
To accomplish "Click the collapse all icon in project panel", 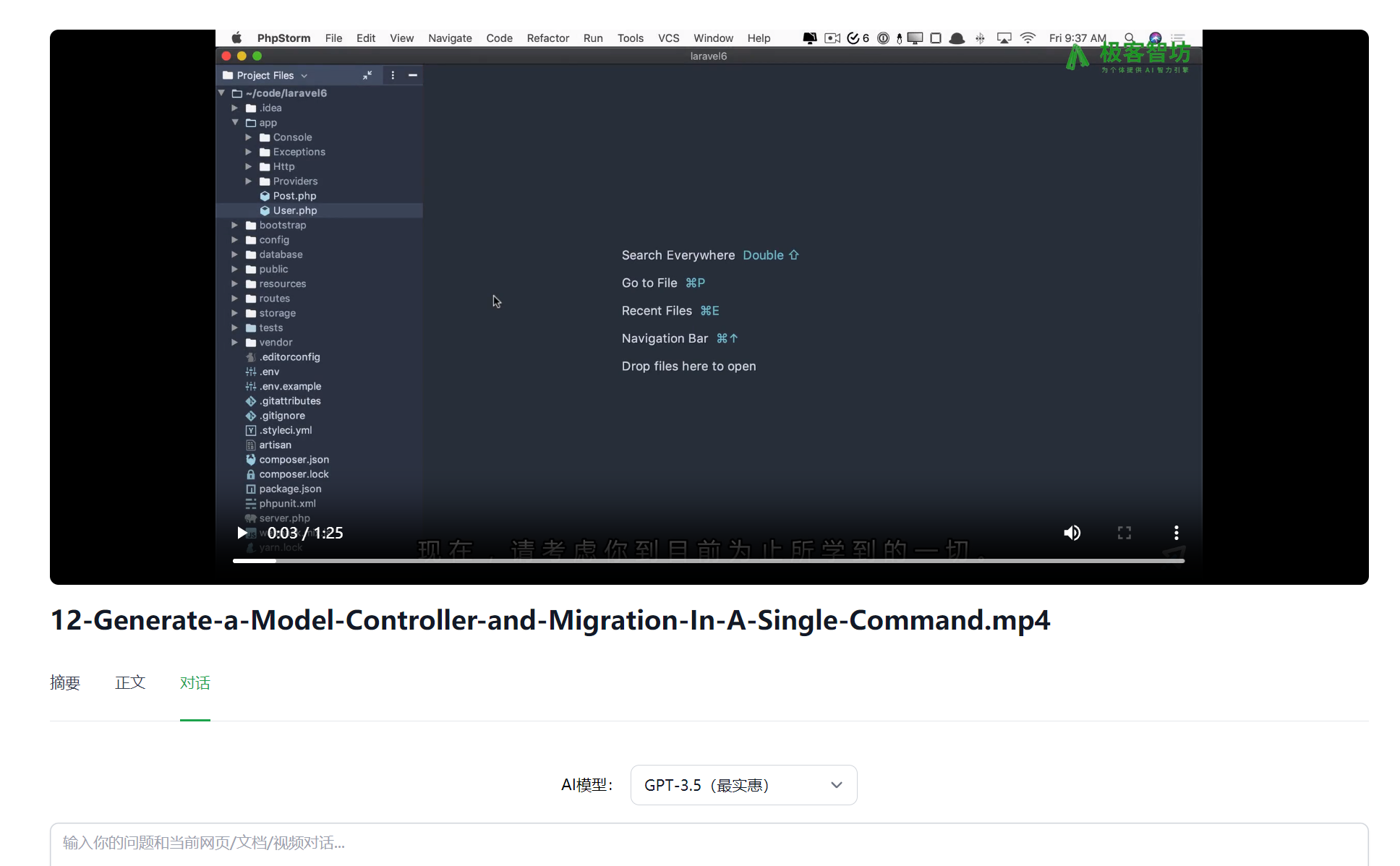I will click(367, 75).
